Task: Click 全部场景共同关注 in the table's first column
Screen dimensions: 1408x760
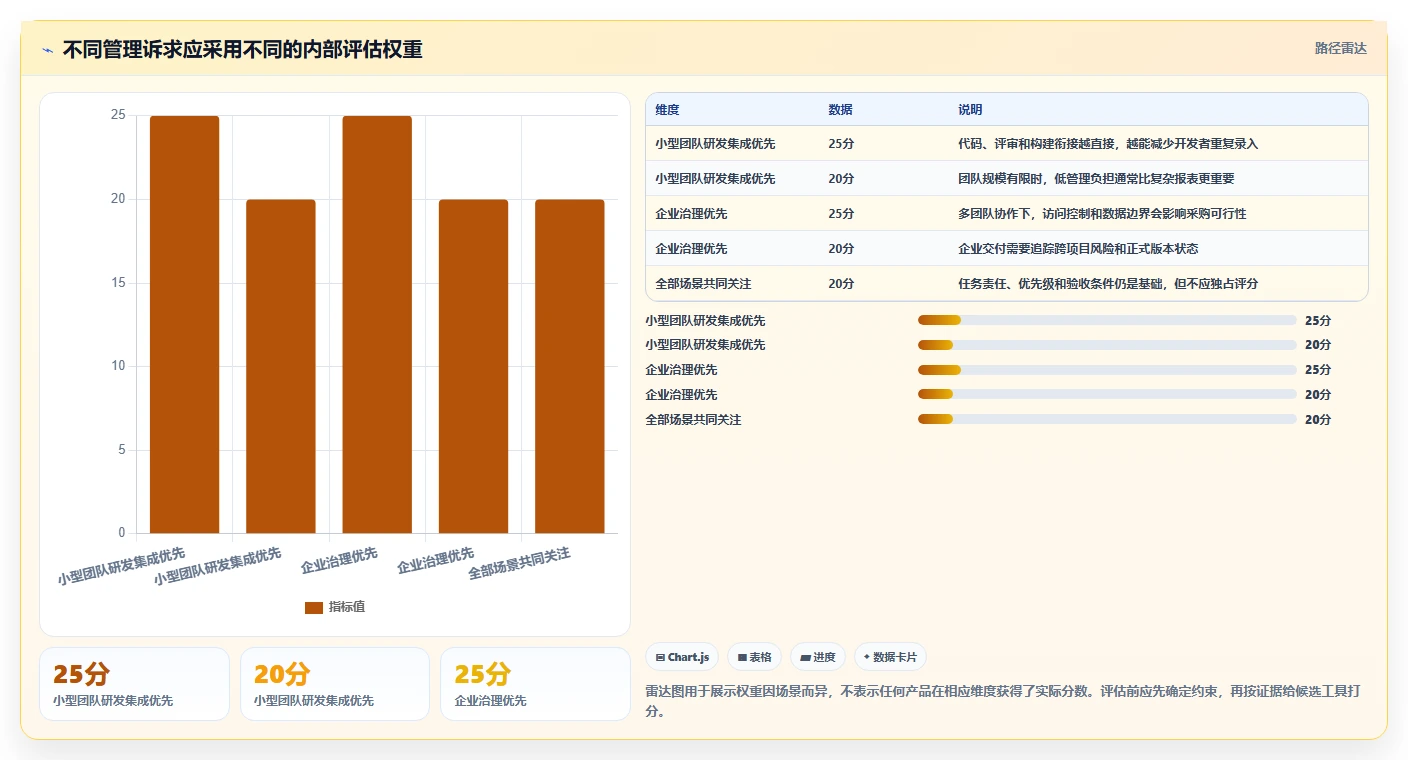Action: click(x=703, y=284)
